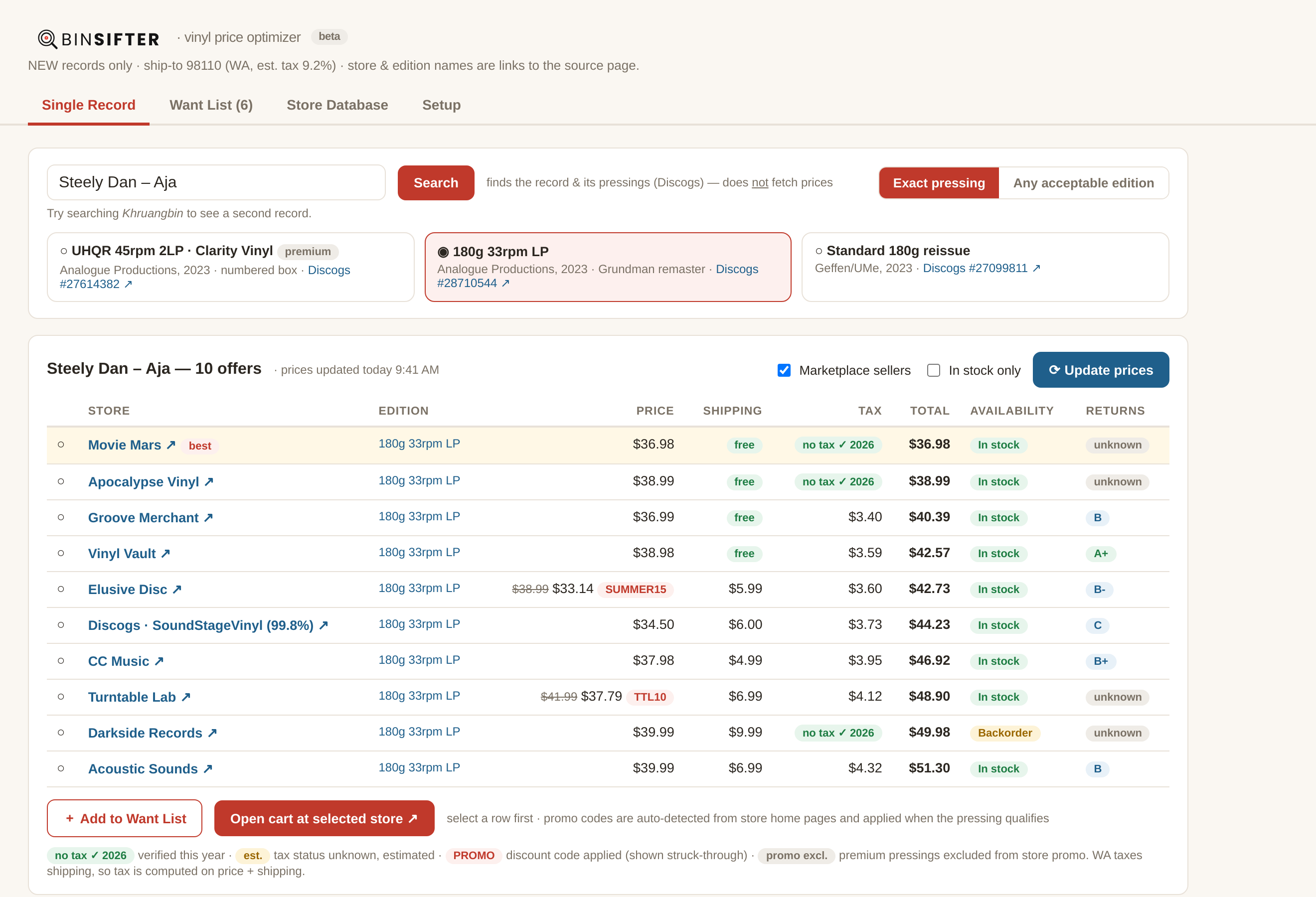
Task: Open the Darkside Records store link
Action: [x=153, y=734]
